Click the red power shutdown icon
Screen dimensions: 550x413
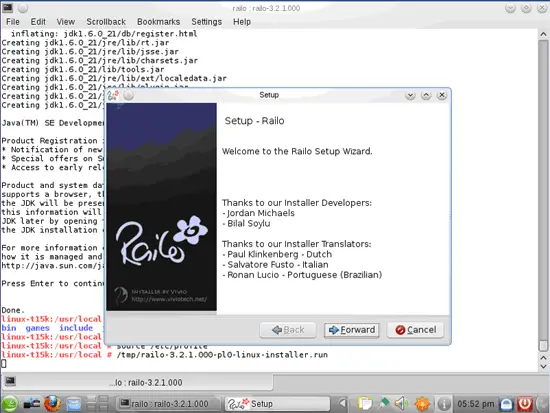[525, 404]
